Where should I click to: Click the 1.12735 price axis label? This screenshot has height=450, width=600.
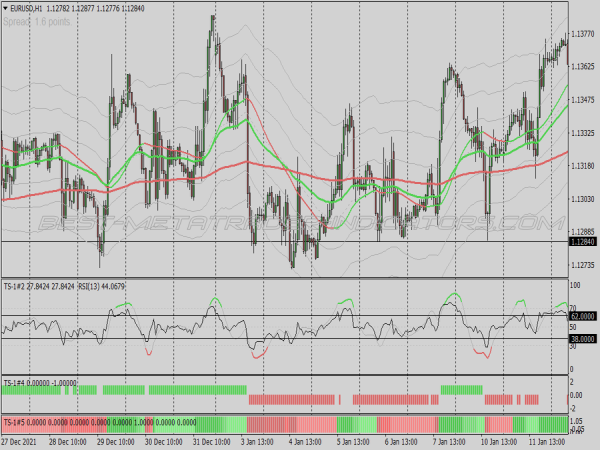tap(583, 265)
